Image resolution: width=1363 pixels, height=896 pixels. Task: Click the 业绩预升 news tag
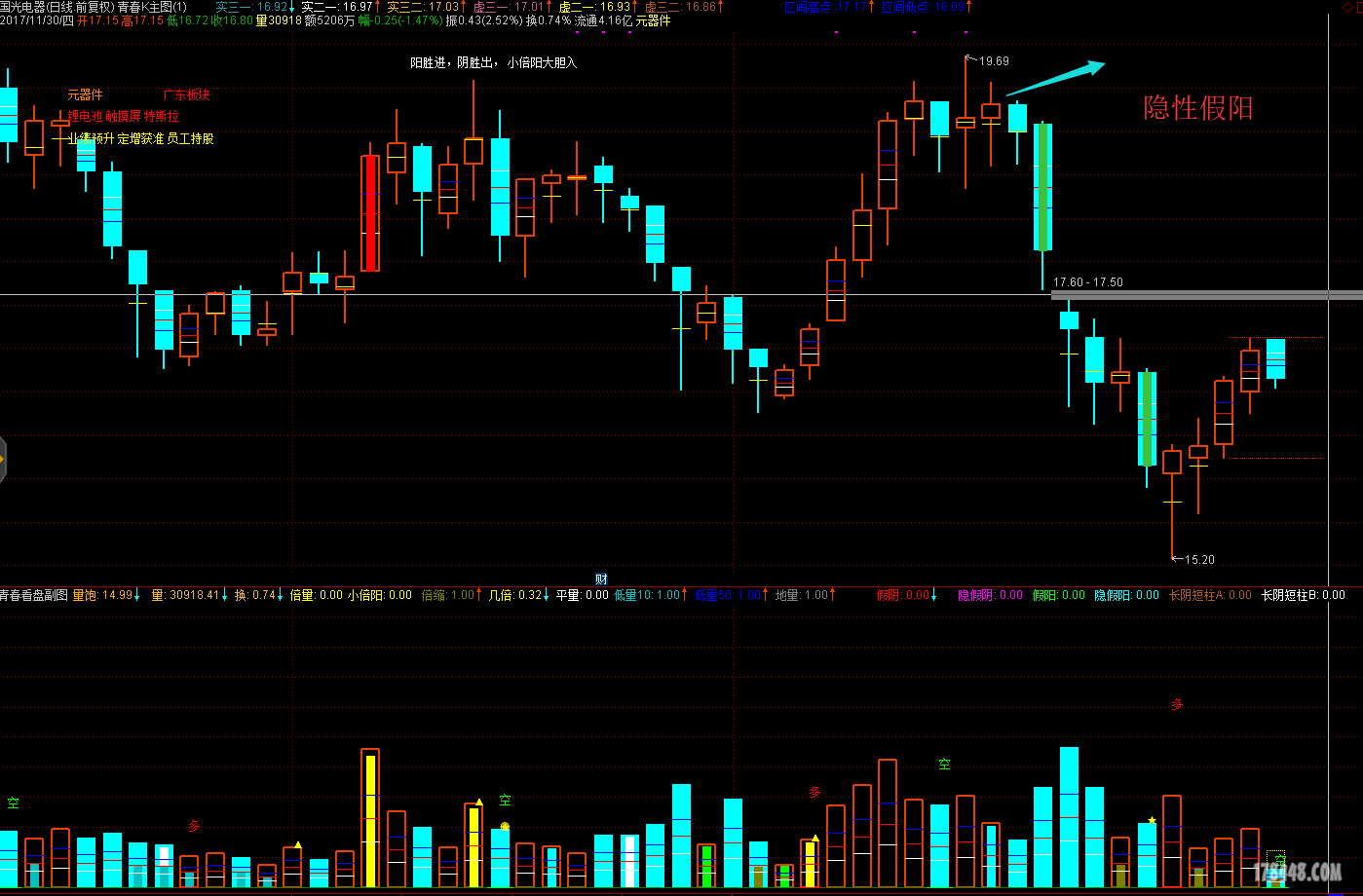tap(91, 138)
